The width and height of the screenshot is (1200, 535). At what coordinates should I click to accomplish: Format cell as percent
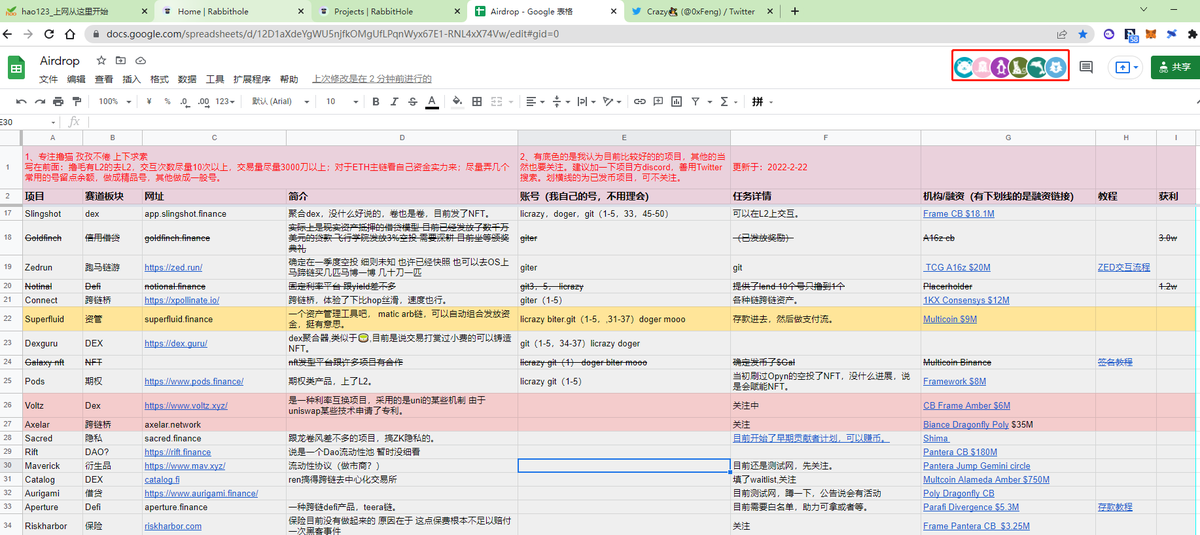pyautogui.click(x=167, y=101)
